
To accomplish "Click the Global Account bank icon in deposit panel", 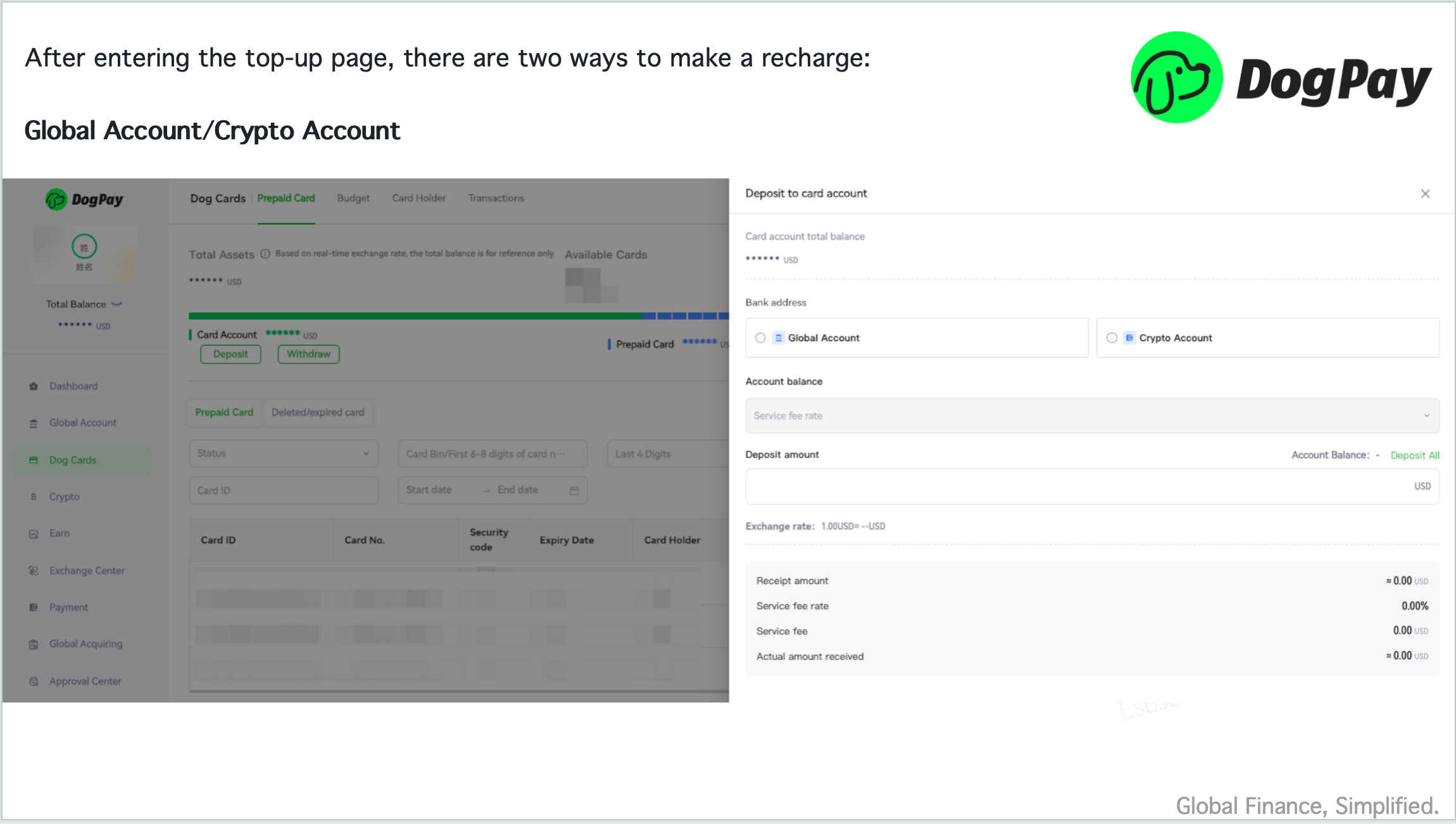I will [779, 338].
